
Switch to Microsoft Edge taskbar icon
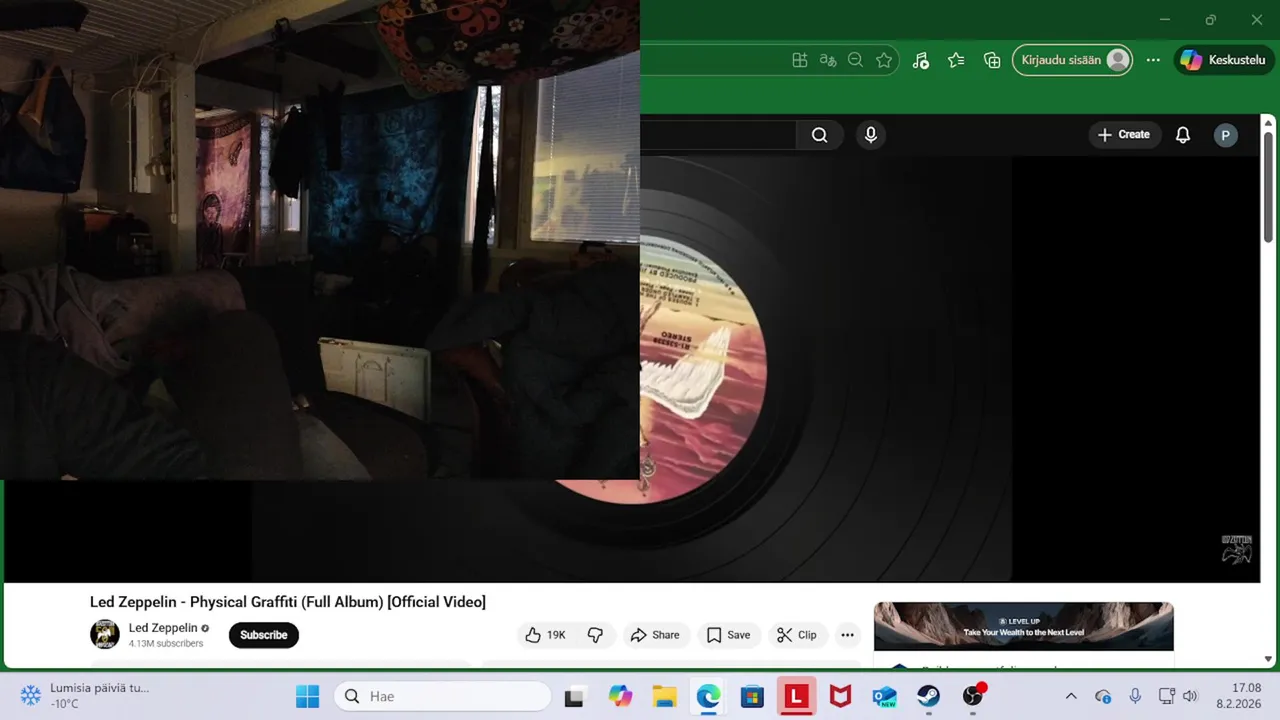(x=708, y=696)
